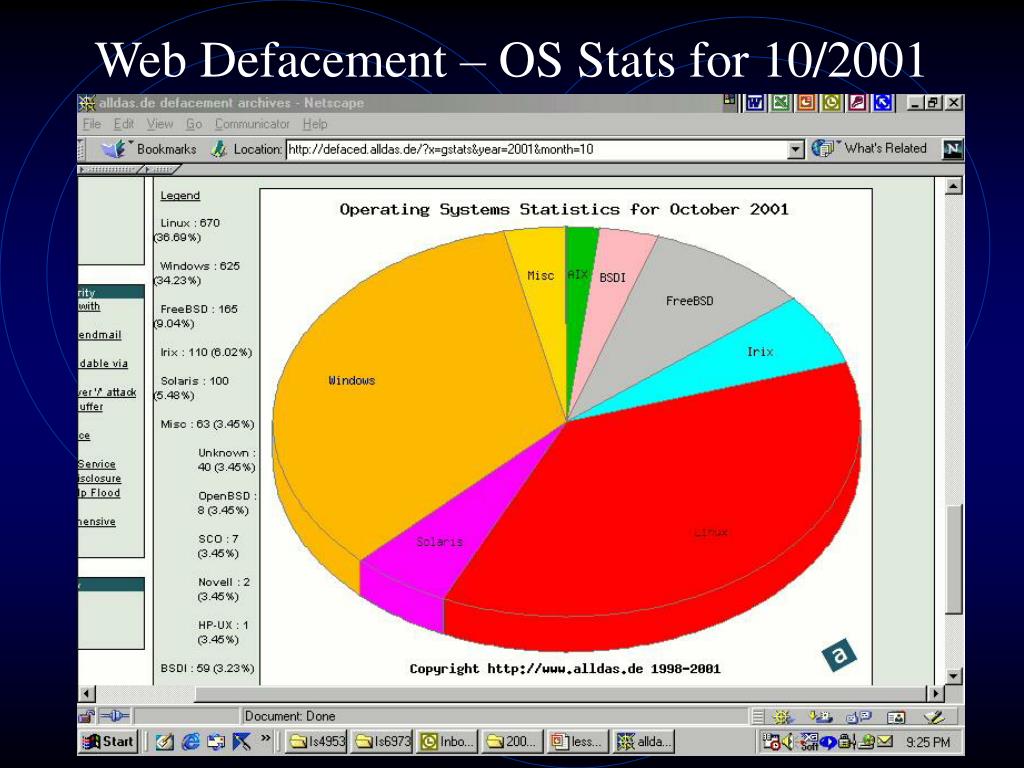This screenshot has width=1024, height=768.
Task: Follow the 'Service' sidebar link
Action: pyautogui.click(x=97, y=464)
